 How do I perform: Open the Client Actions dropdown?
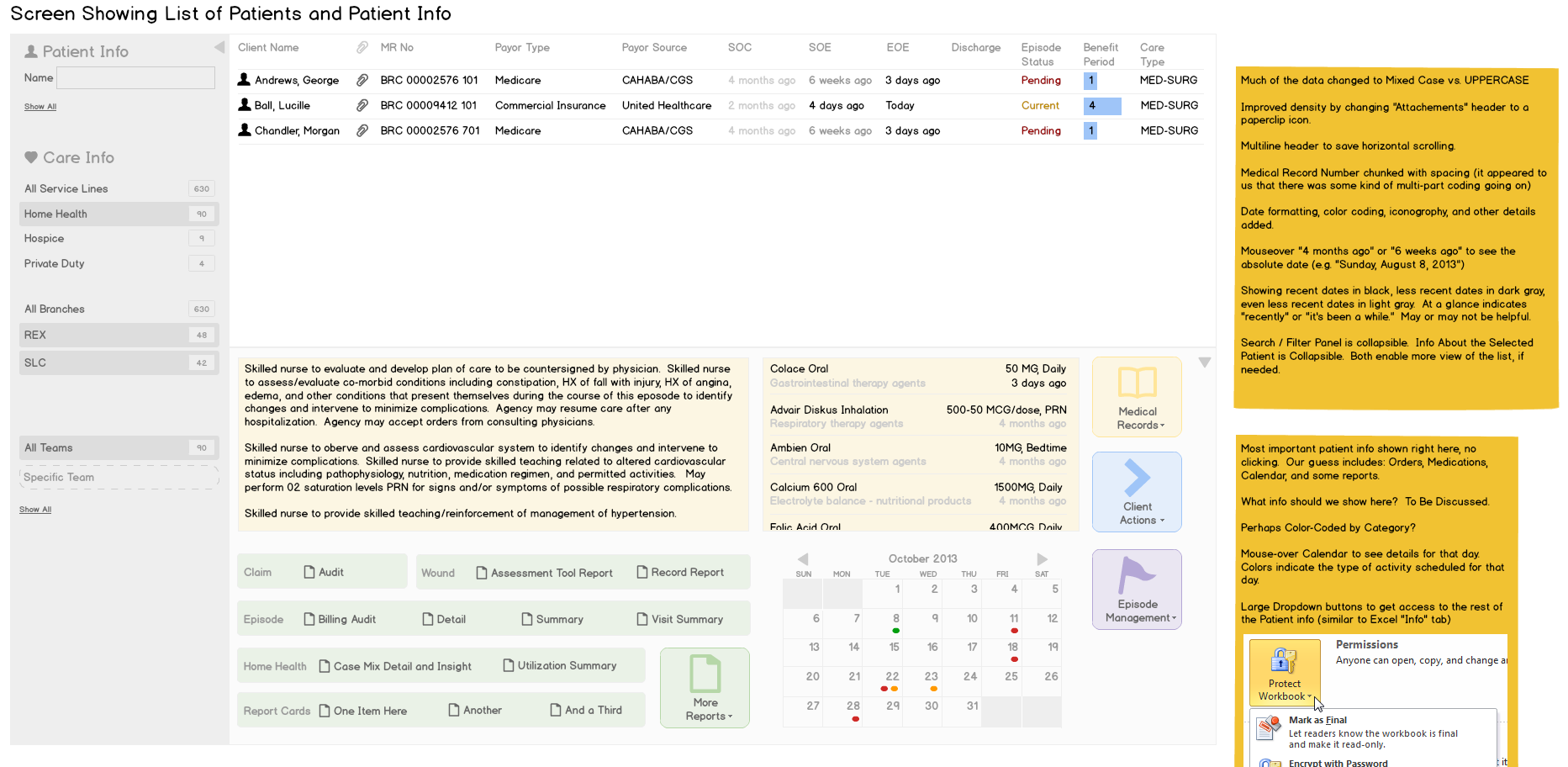click(1137, 492)
